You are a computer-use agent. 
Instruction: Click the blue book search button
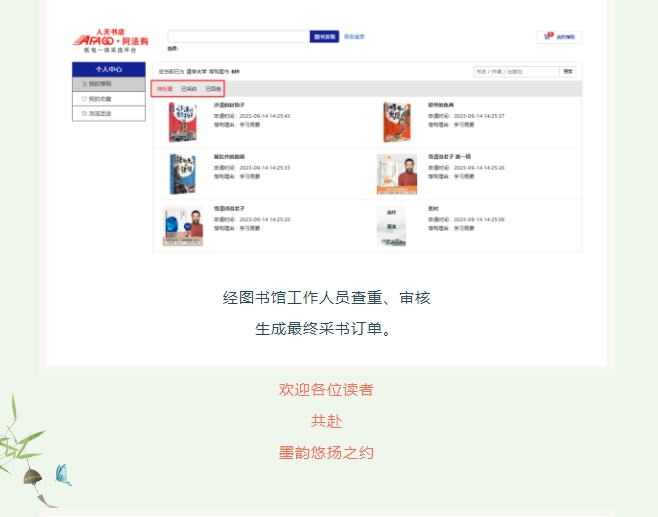click(324, 37)
